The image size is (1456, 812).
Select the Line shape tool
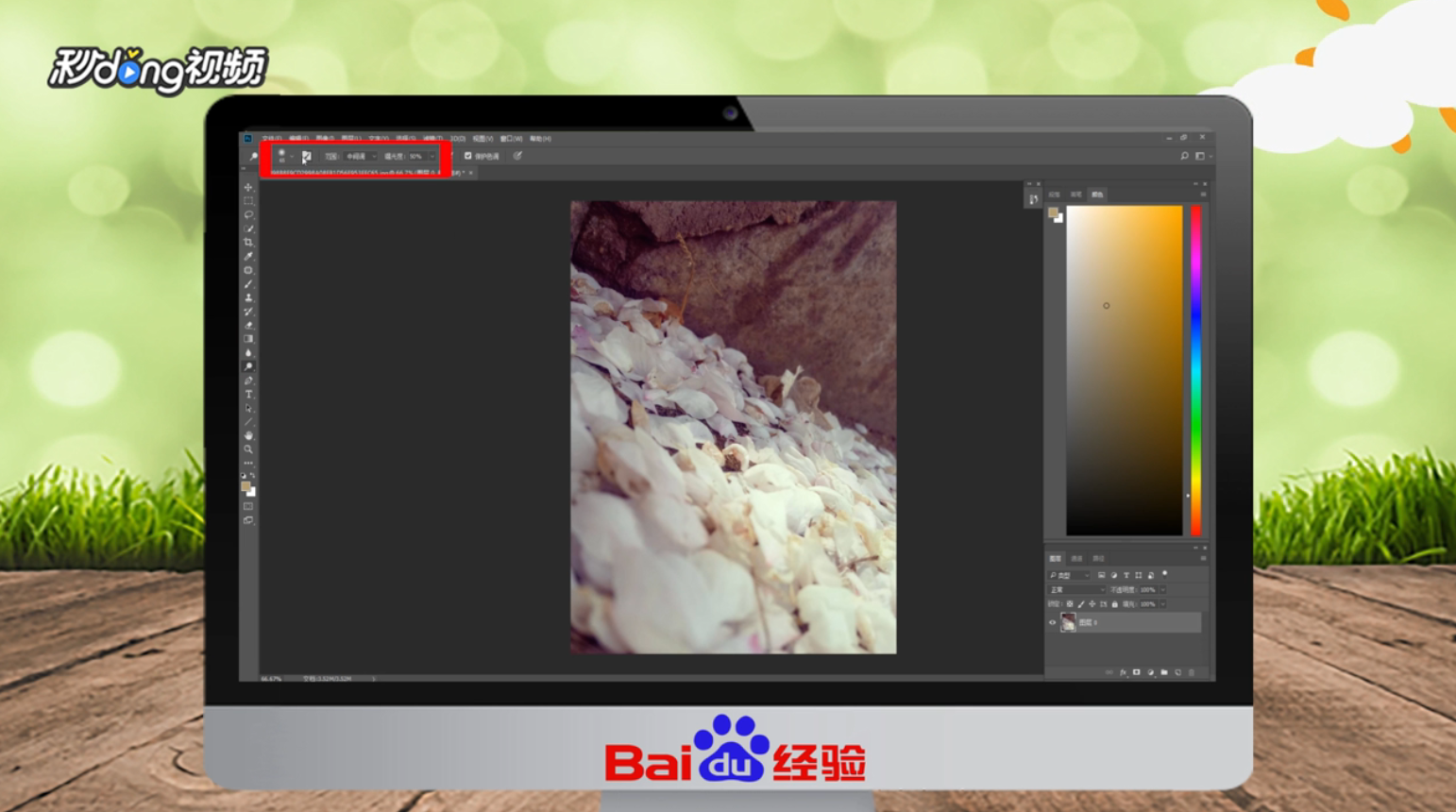pyautogui.click(x=248, y=422)
